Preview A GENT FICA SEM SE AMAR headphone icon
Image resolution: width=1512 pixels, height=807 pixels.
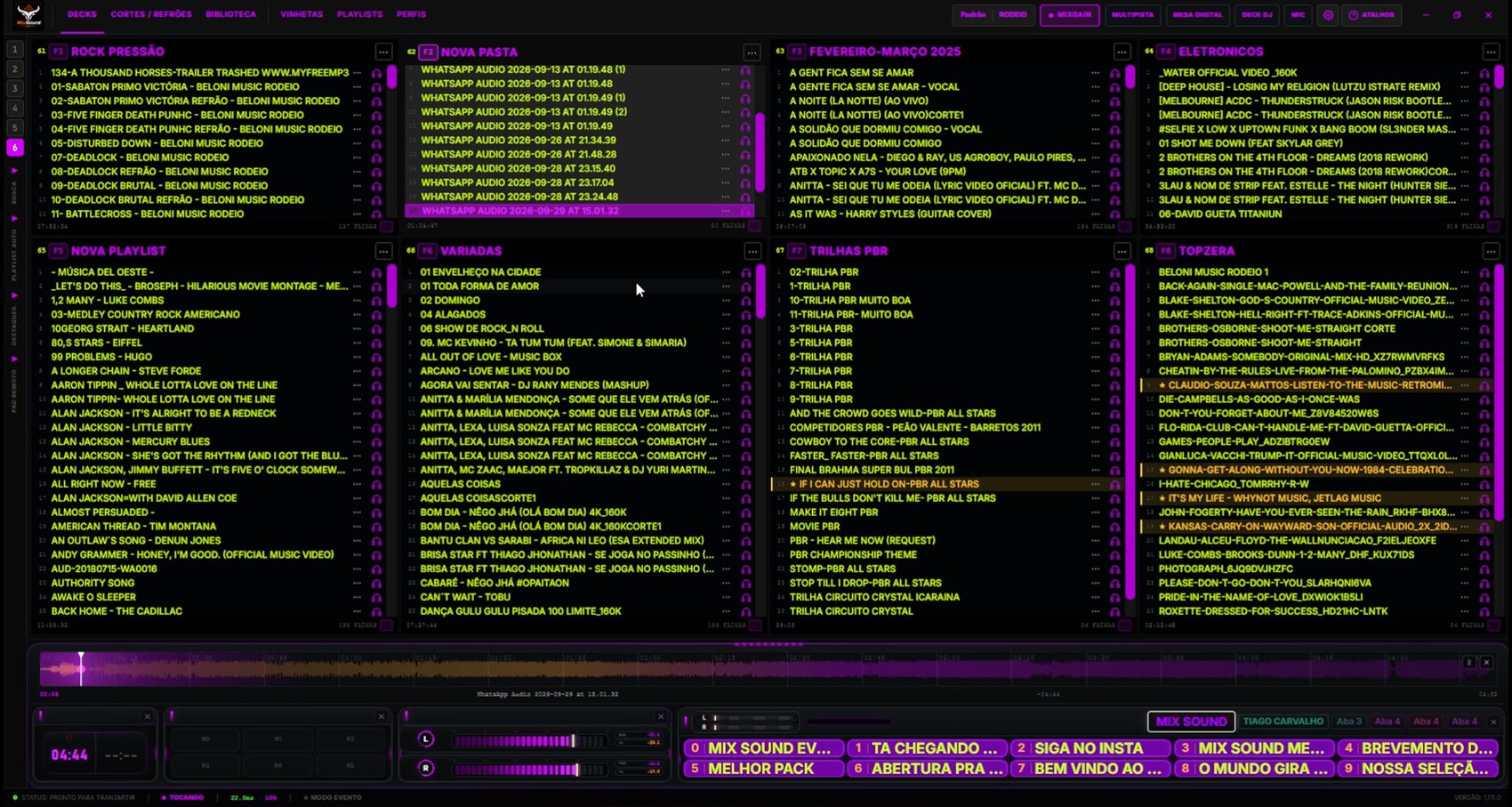point(1114,73)
